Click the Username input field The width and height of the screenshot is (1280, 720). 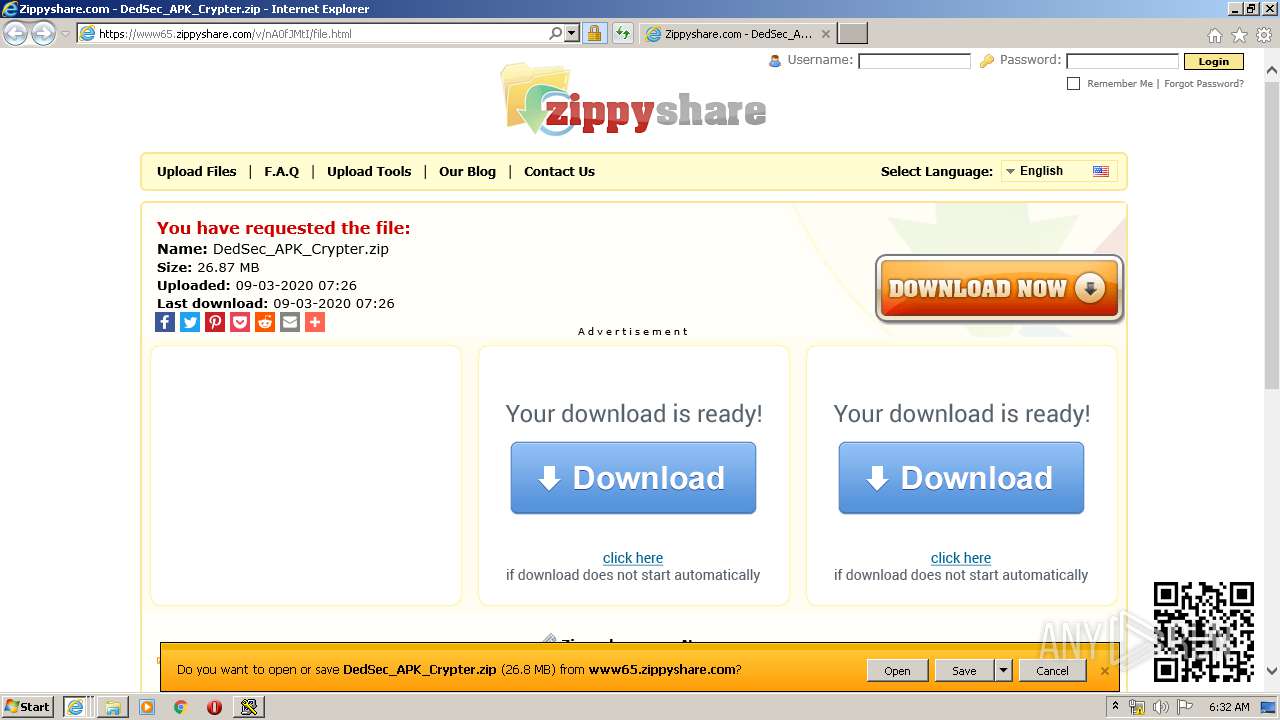coord(914,61)
